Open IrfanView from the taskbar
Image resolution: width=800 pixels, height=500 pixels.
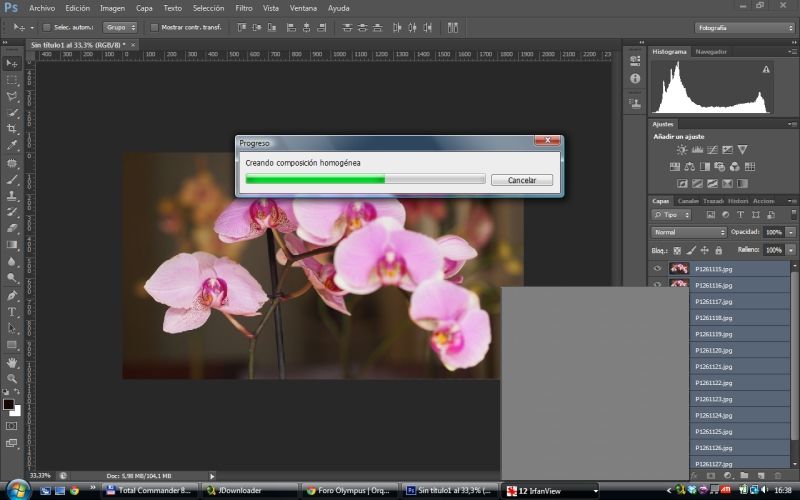point(550,490)
